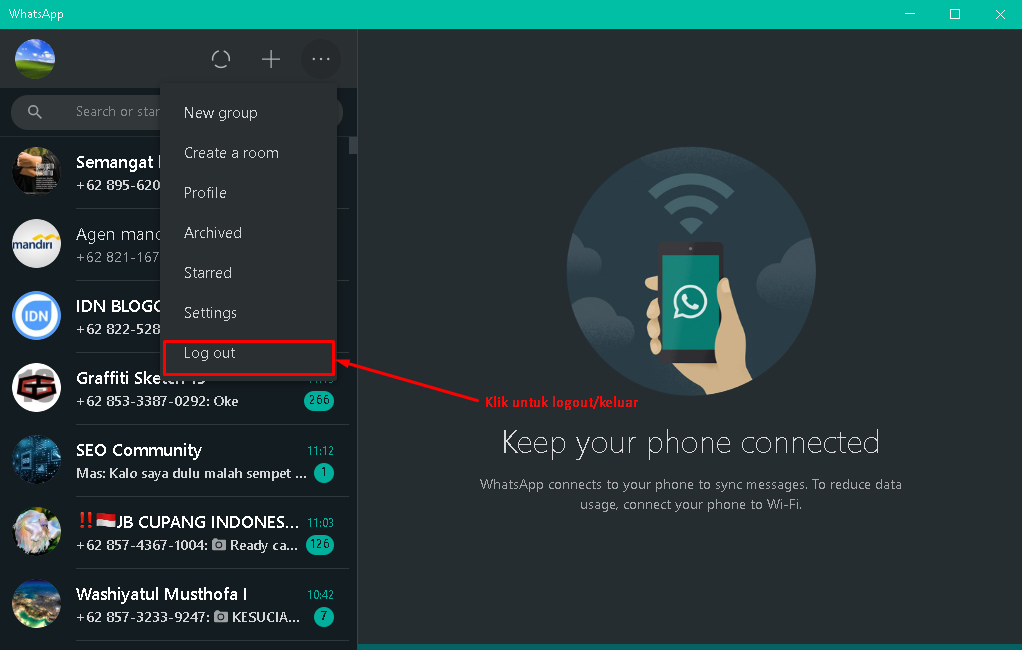Click the 266 unread badge
The width and height of the screenshot is (1022, 650).
point(319,400)
